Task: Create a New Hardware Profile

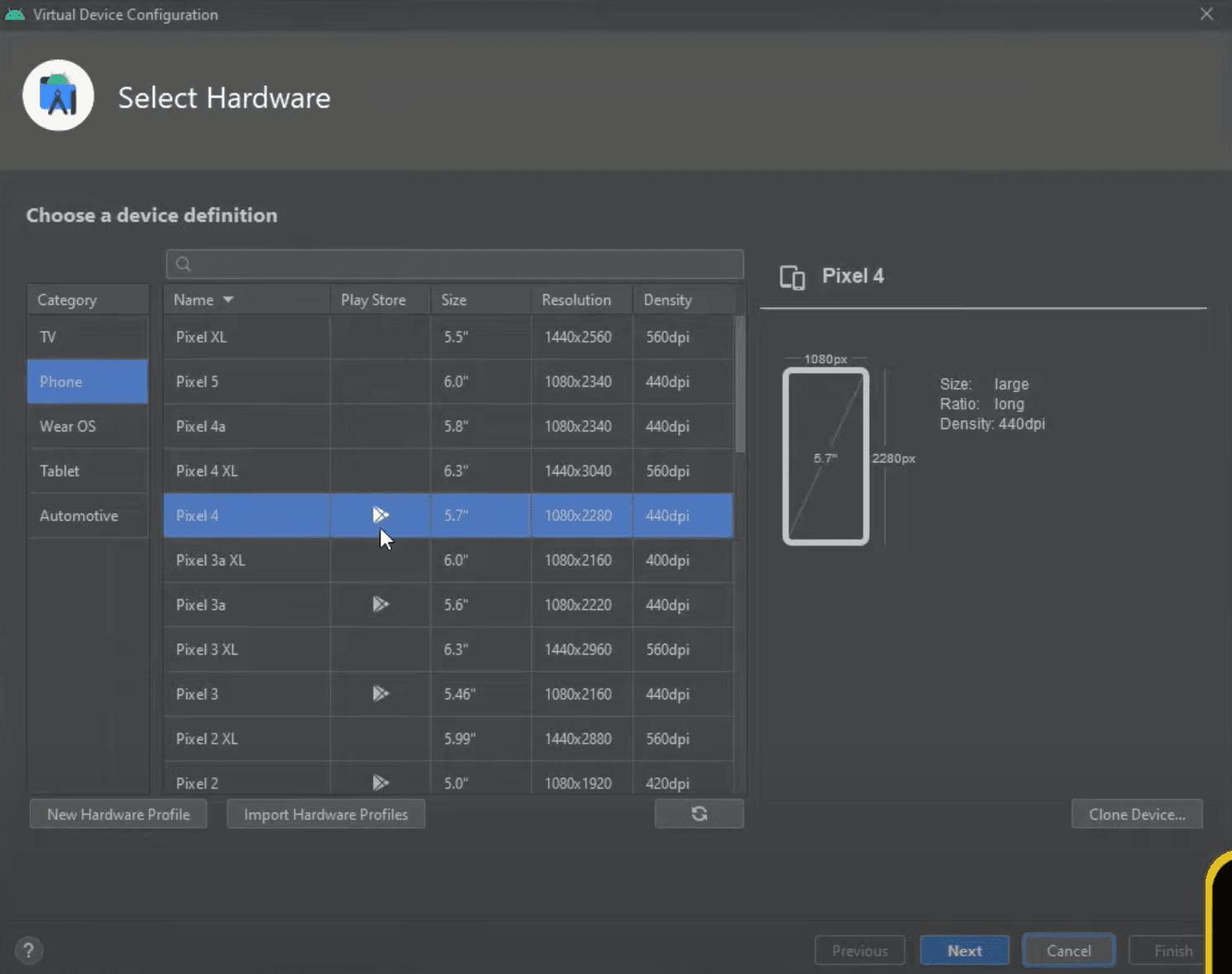Action: click(x=117, y=814)
